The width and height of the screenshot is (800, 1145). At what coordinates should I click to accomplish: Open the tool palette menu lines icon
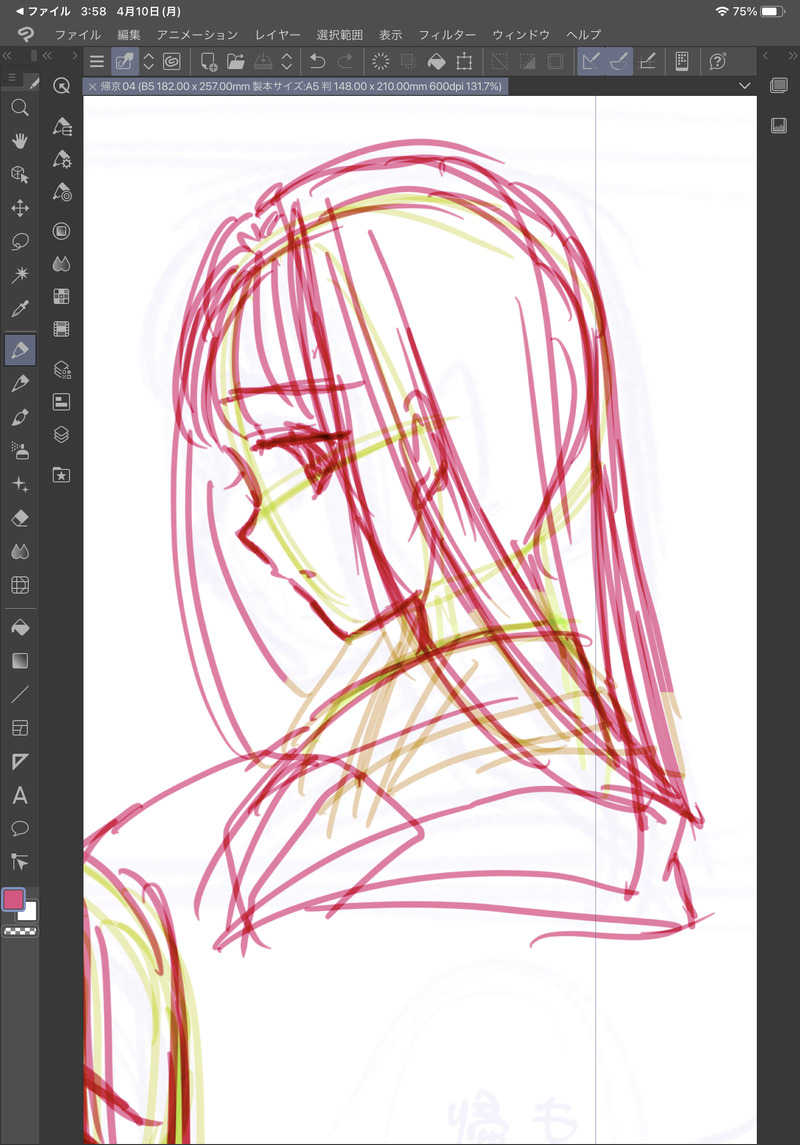tap(12, 77)
